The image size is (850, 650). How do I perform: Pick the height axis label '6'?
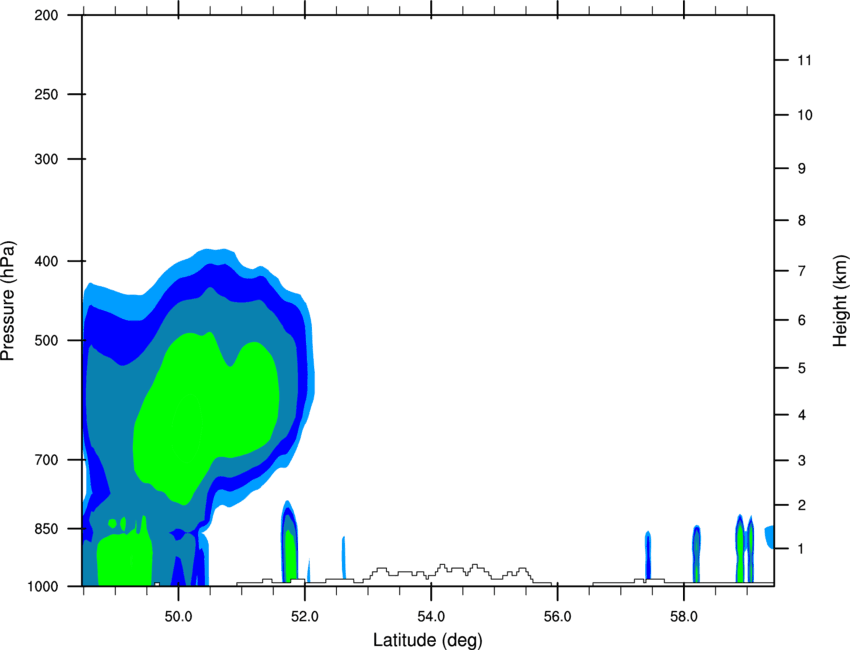[802, 320]
